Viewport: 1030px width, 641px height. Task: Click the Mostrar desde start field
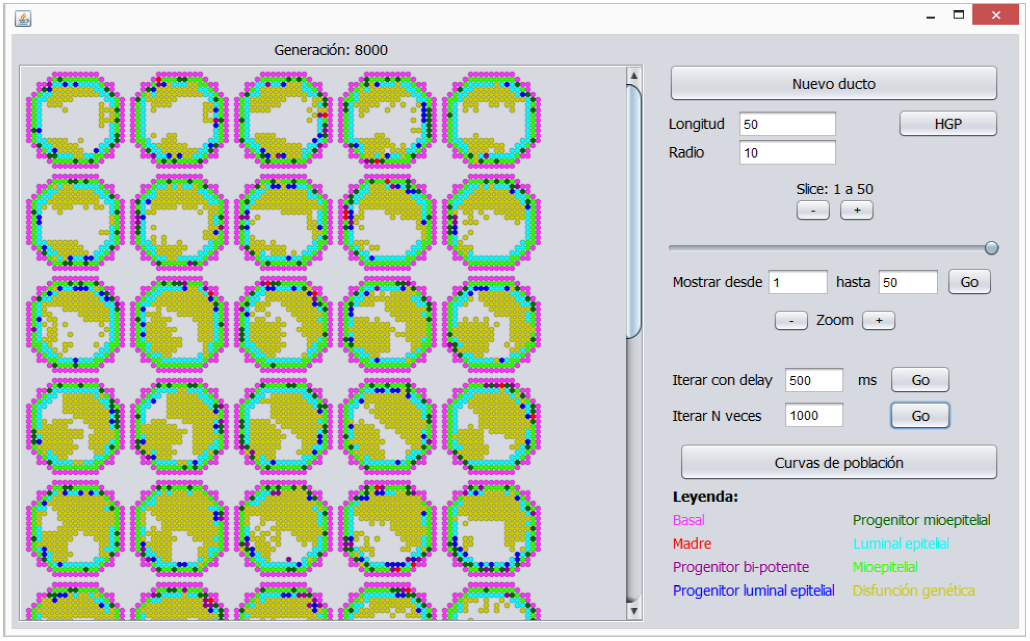tap(798, 283)
